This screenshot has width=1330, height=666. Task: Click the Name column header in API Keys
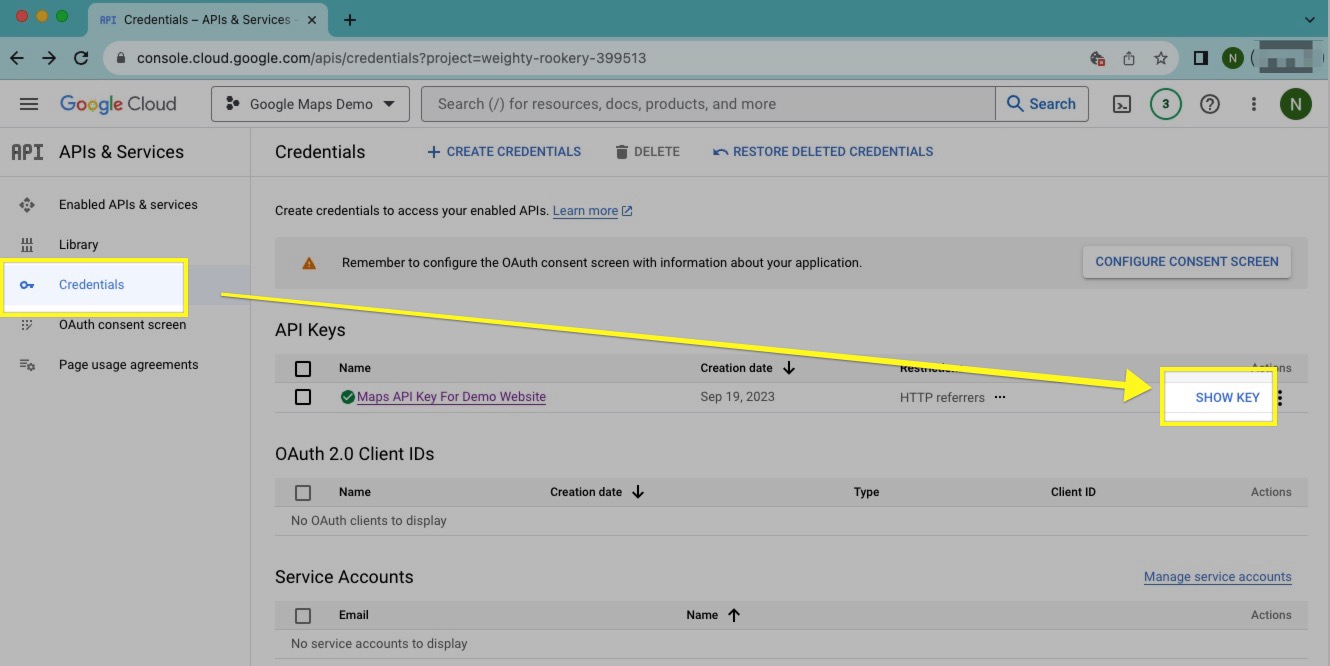click(355, 368)
